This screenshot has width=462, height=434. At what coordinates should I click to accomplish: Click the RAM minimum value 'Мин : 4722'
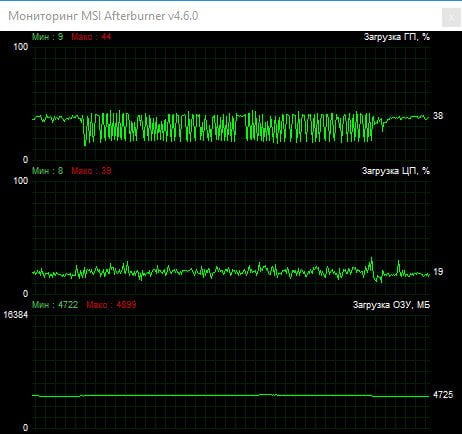(55, 305)
